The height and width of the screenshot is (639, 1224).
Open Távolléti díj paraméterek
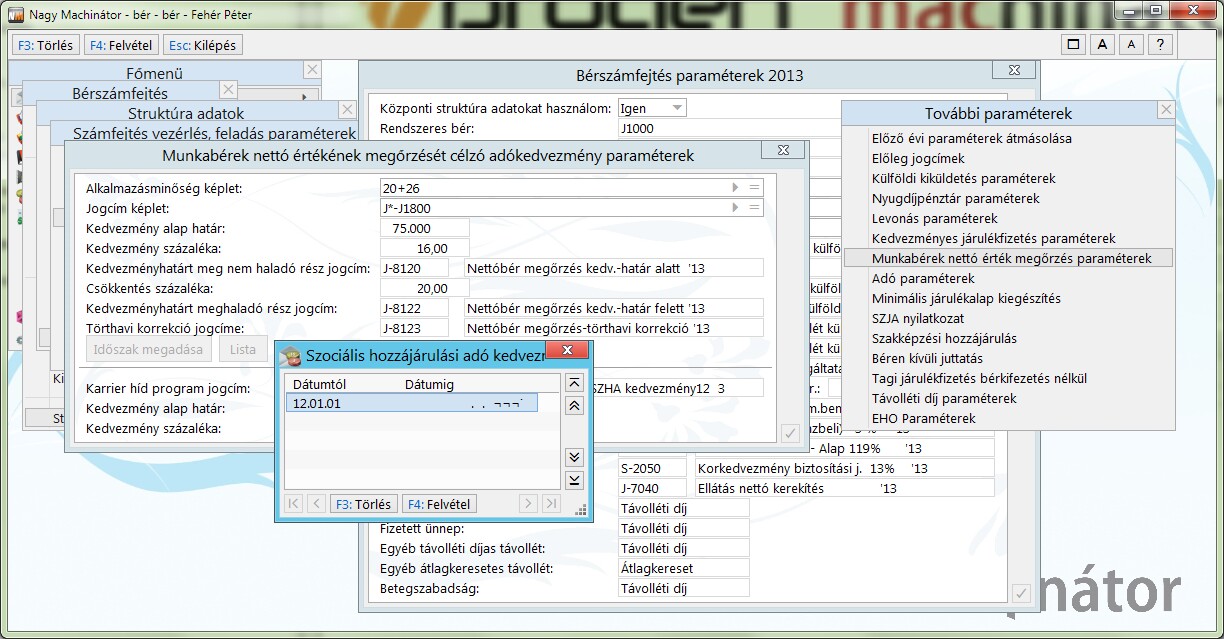944,398
